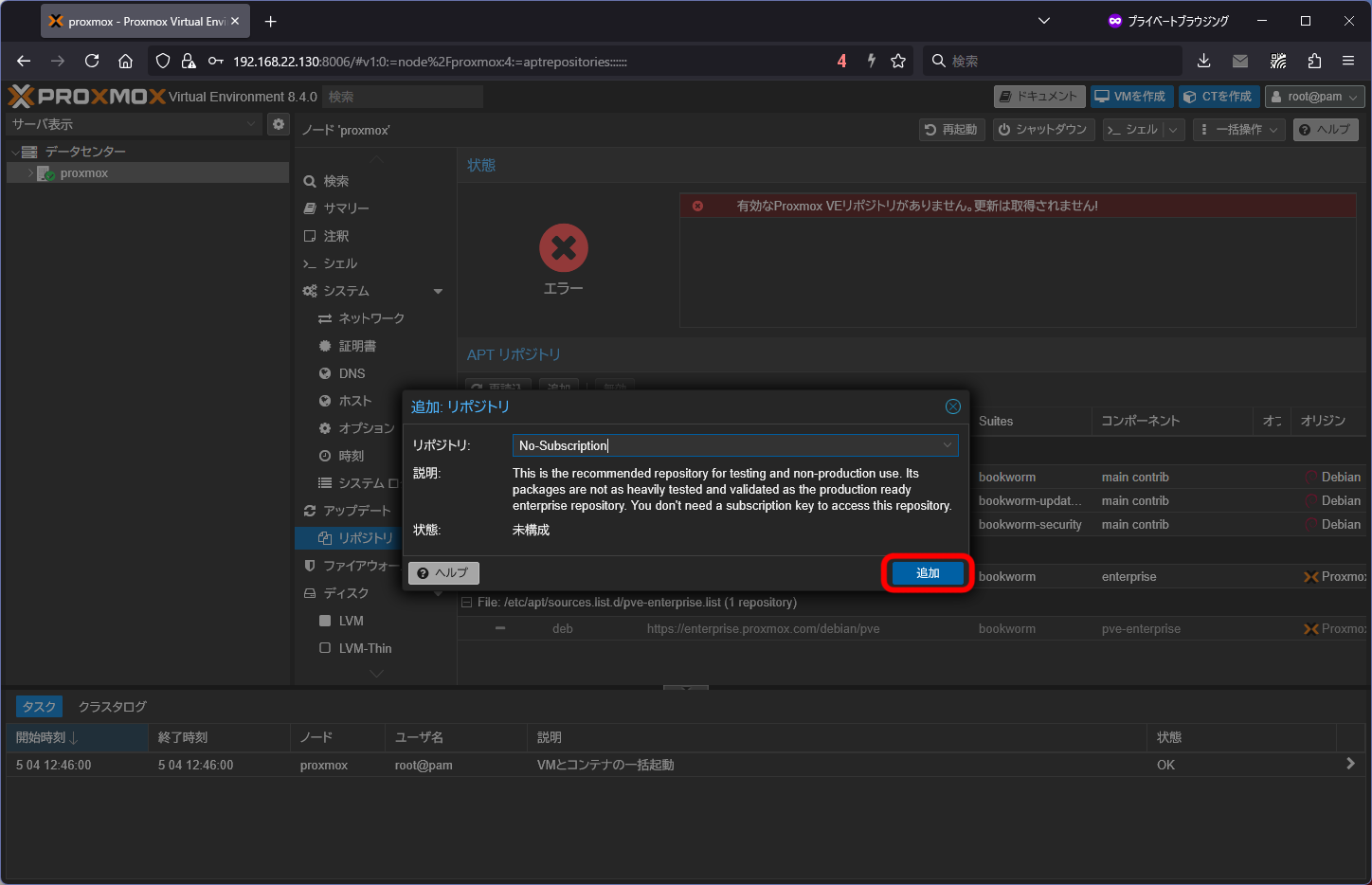Open the Bulk Actions (一括操作) dropdown

(1238, 130)
